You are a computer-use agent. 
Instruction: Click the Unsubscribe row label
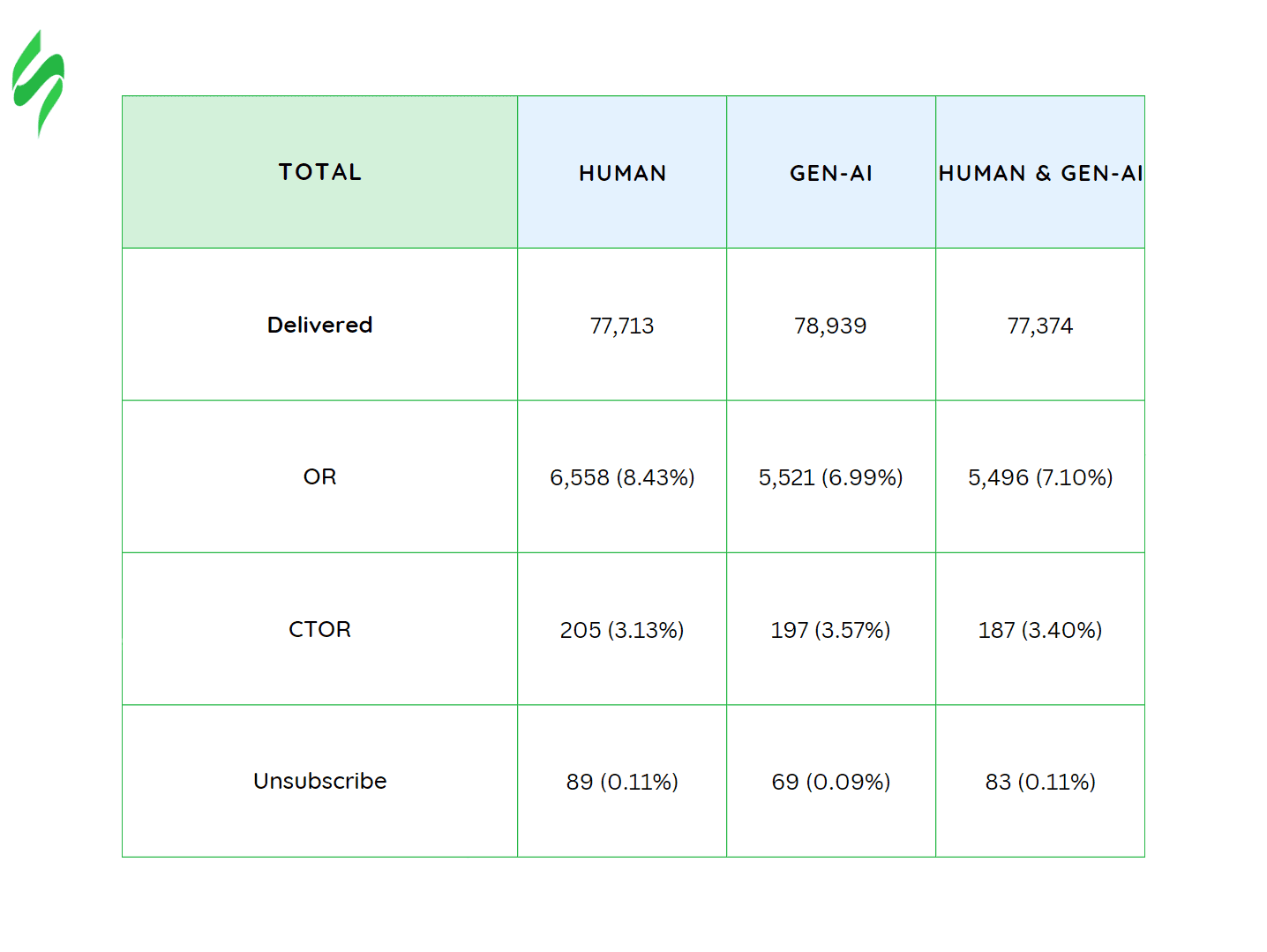(x=319, y=781)
